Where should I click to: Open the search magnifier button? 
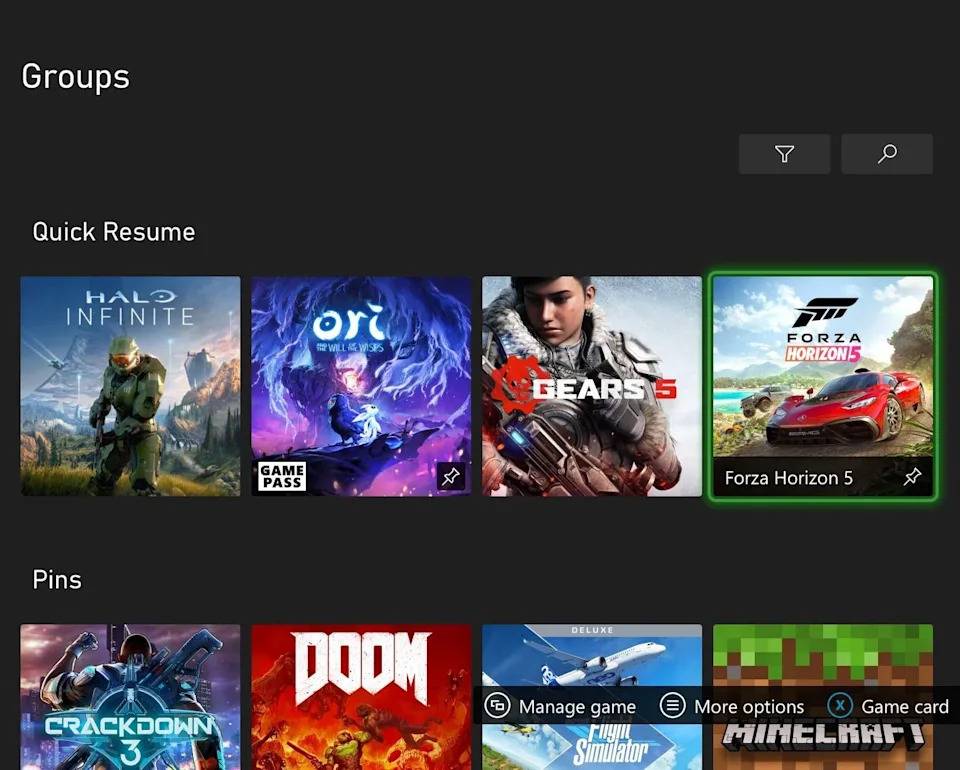click(886, 154)
